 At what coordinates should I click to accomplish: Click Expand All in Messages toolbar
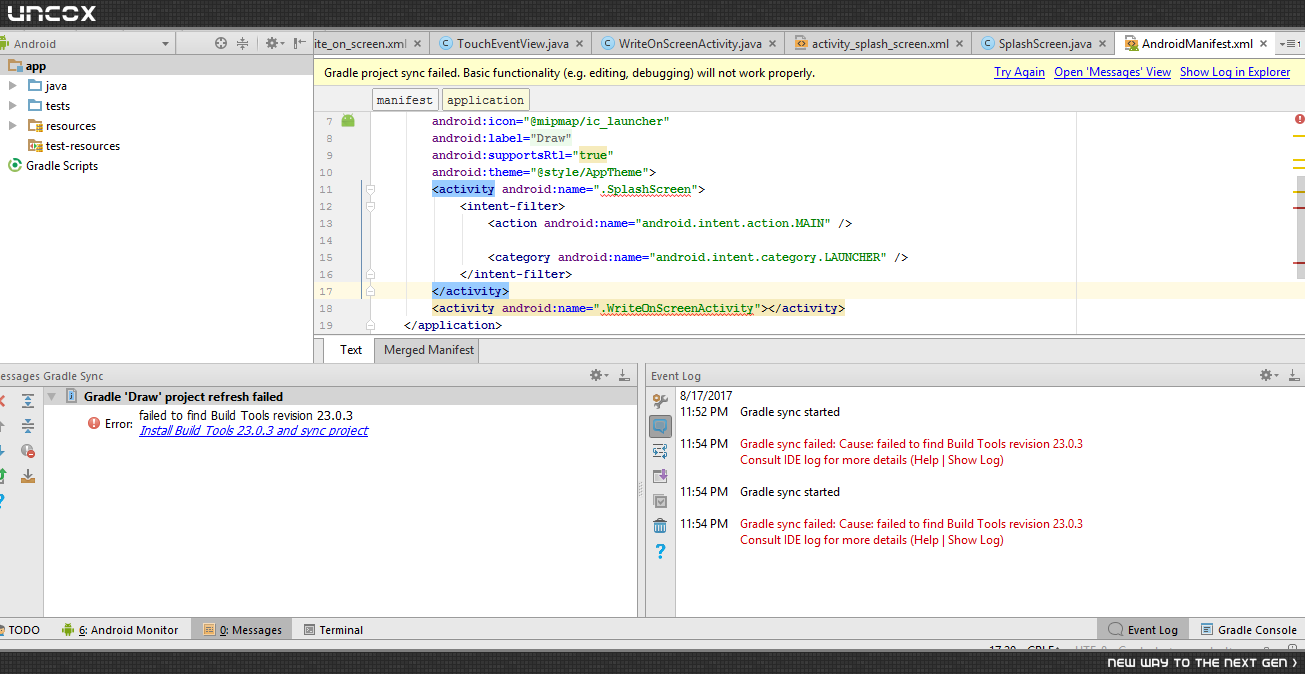tap(28, 401)
